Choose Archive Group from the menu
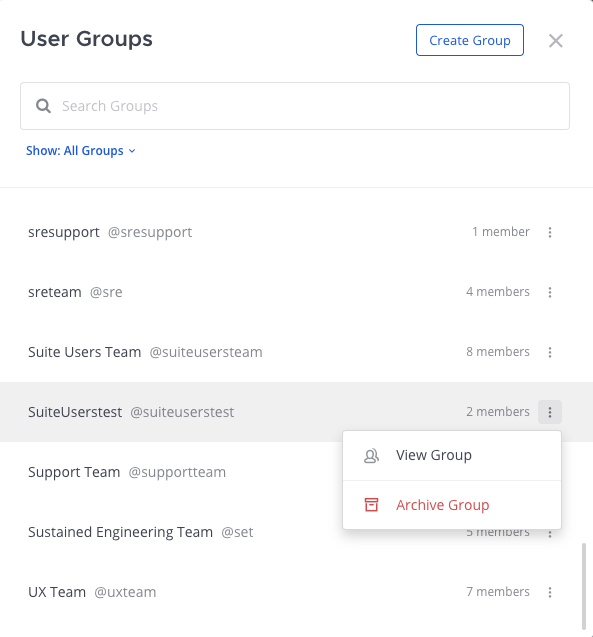593x637 pixels. (452, 505)
